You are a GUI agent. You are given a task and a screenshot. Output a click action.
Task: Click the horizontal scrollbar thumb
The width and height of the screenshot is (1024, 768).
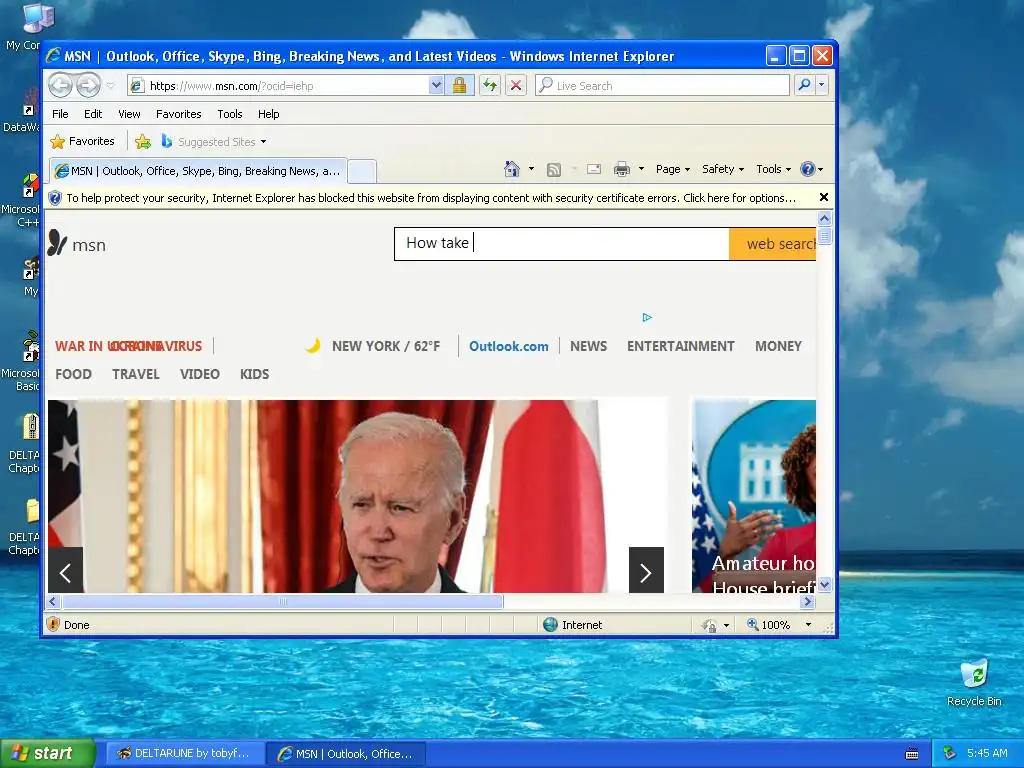(282, 601)
